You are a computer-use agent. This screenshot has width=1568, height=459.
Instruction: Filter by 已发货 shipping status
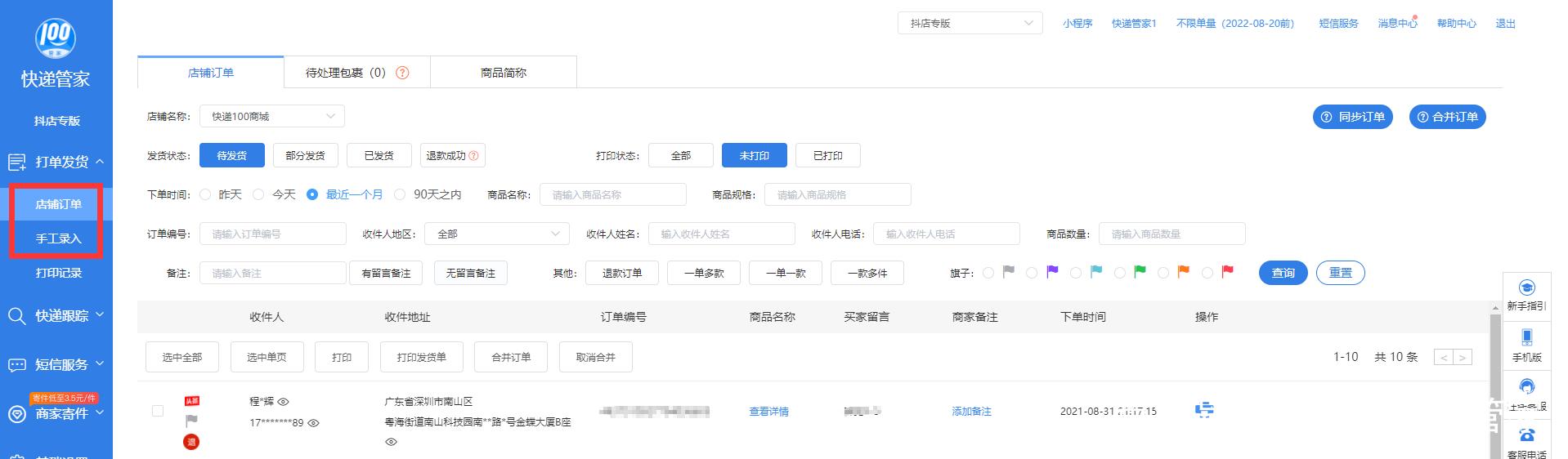pyautogui.click(x=379, y=155)
